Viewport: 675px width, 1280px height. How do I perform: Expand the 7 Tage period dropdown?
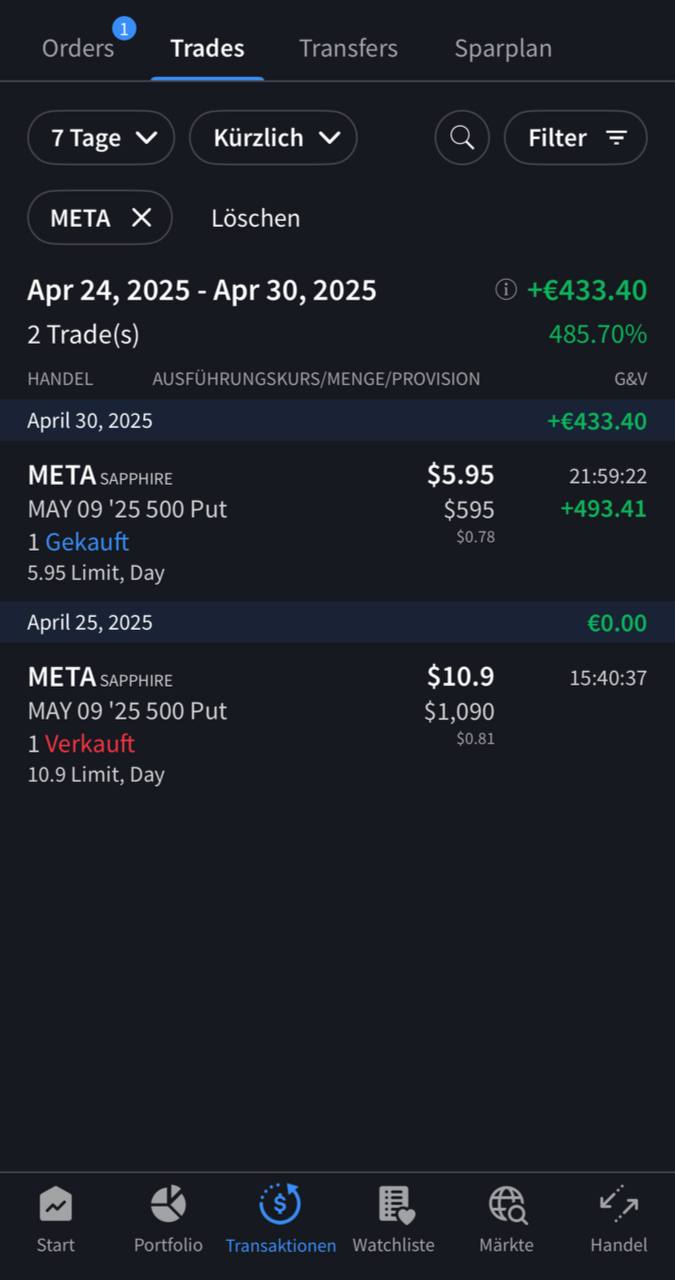(101, 138)
